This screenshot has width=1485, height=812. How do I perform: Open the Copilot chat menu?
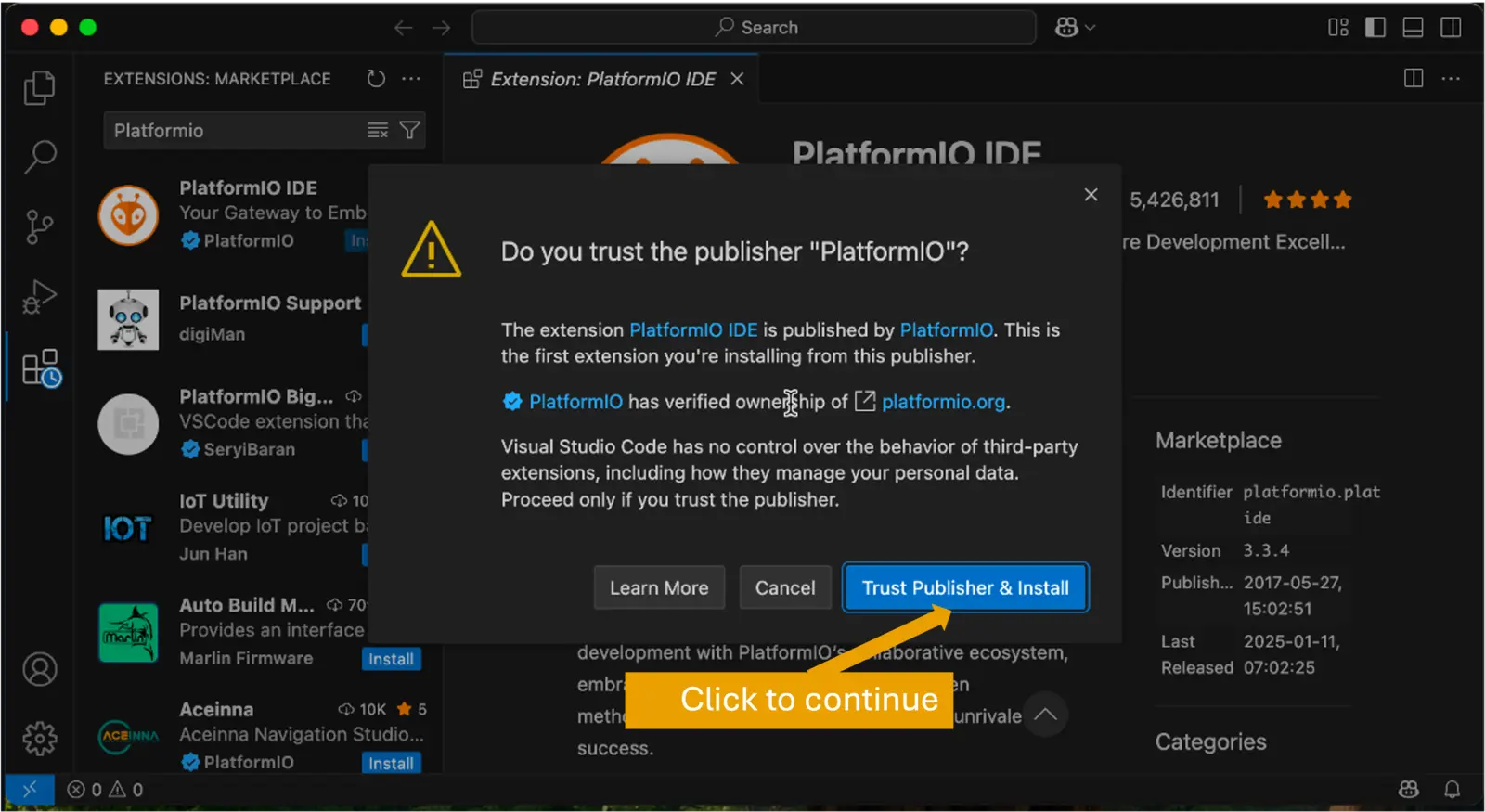1075,28
